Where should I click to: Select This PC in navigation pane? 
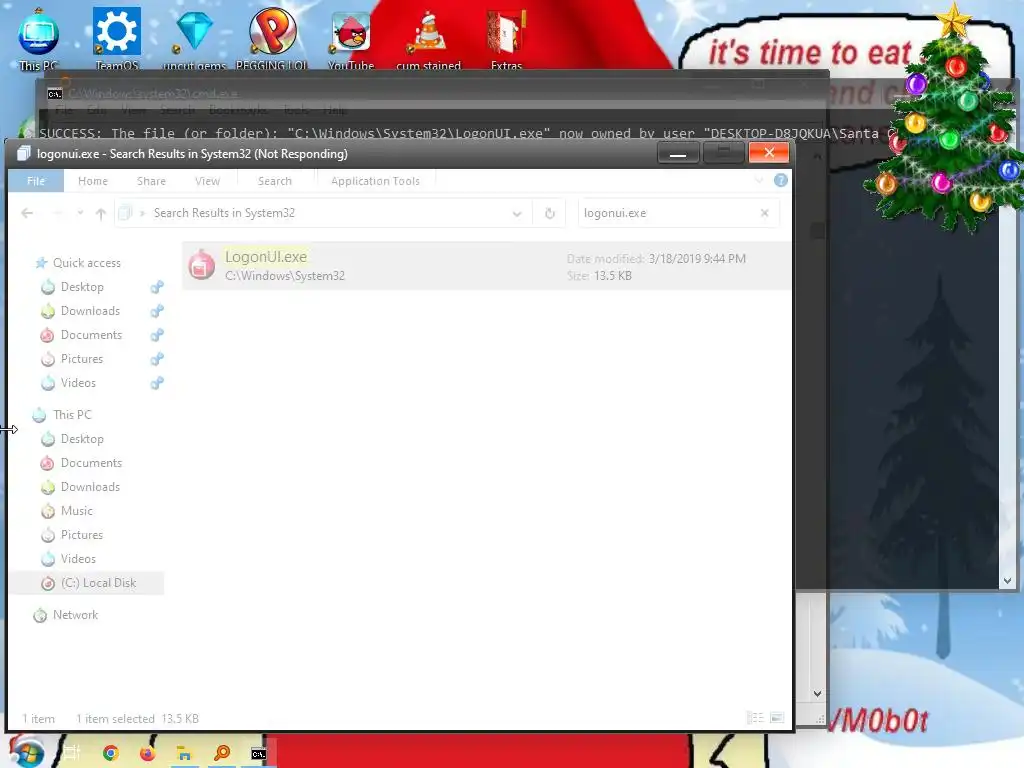click(72, 415)
